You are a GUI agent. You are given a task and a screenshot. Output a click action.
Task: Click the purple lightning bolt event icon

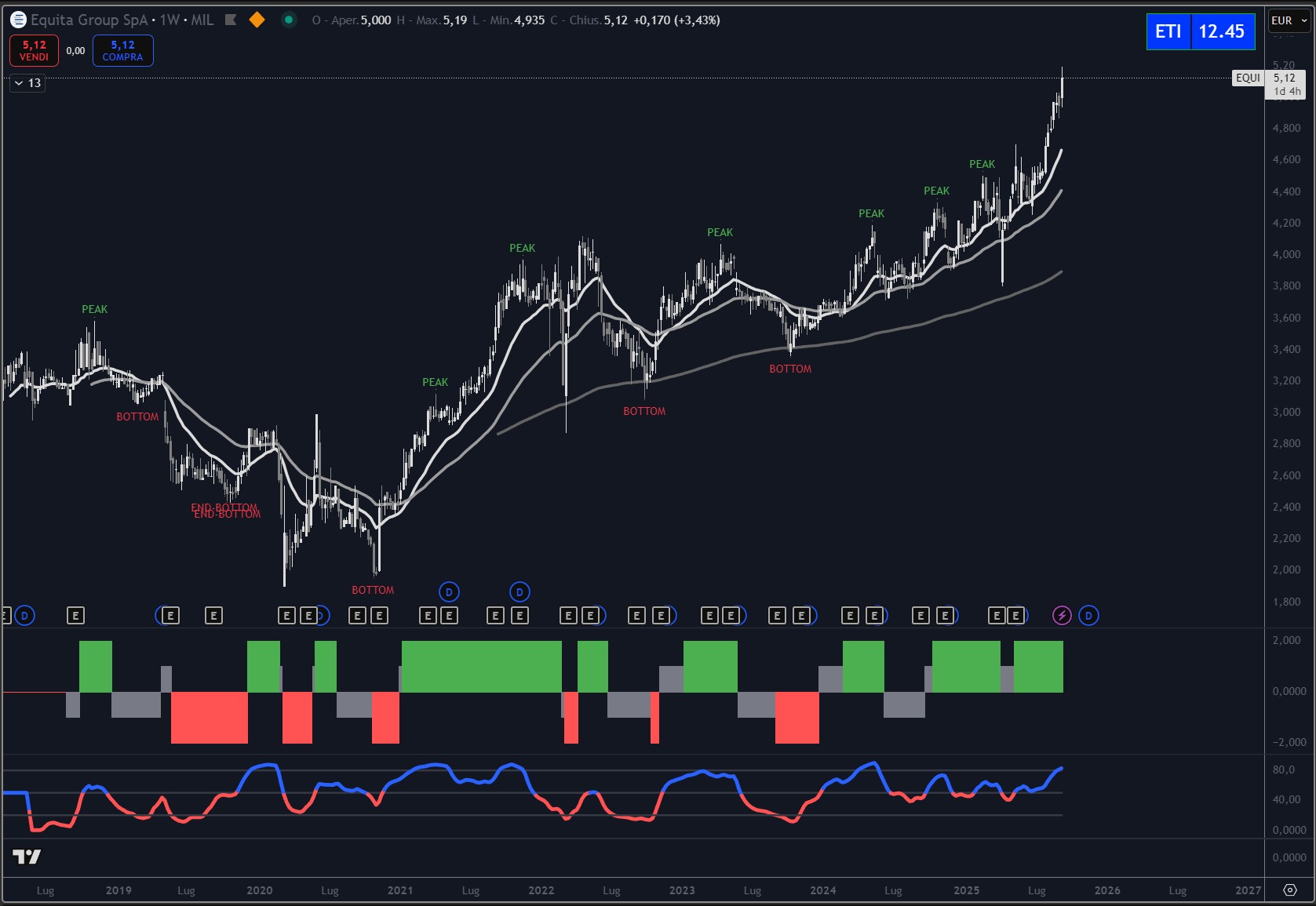point(1061,616)
